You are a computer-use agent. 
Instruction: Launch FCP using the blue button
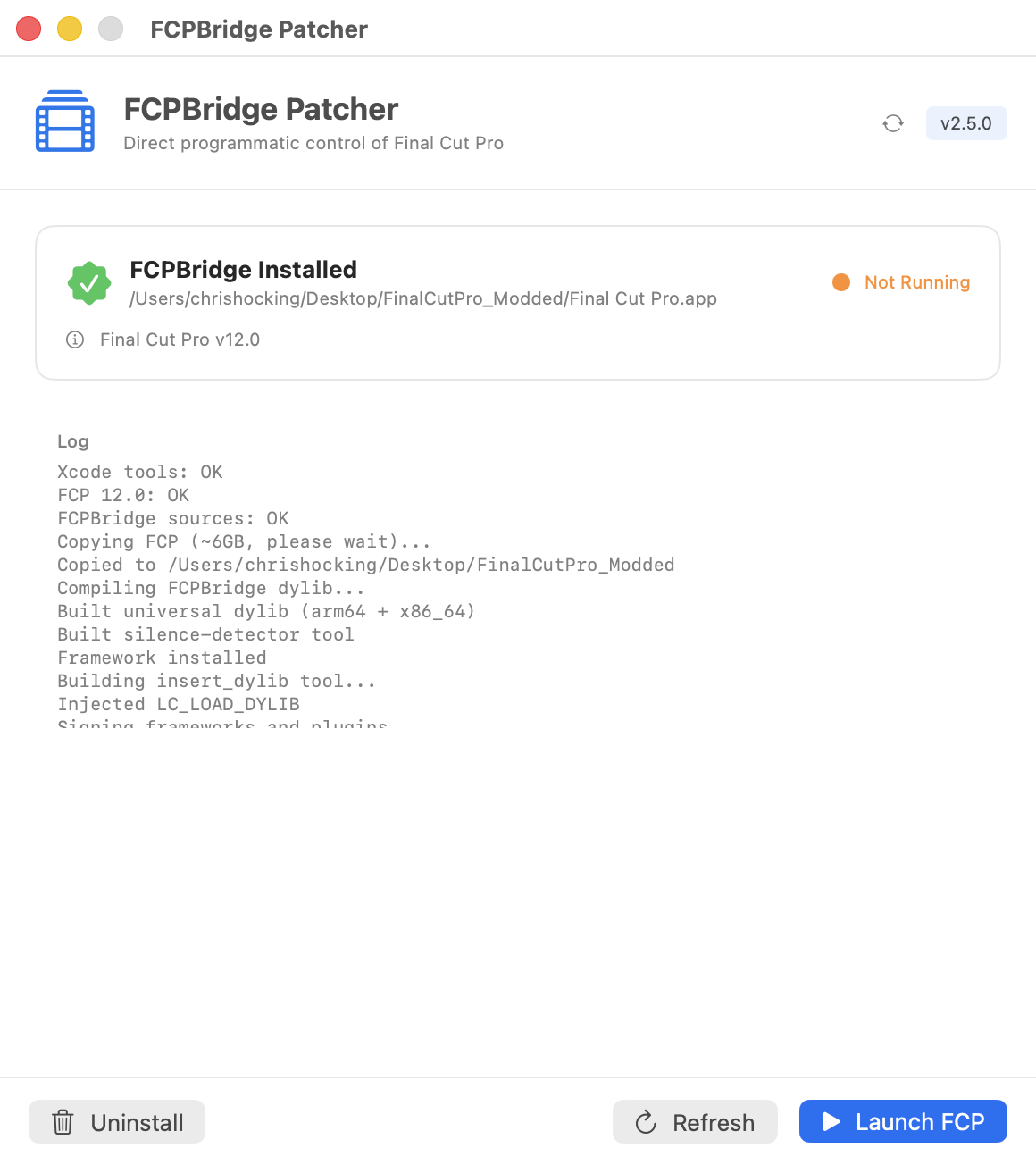(x=903, y=1121)
